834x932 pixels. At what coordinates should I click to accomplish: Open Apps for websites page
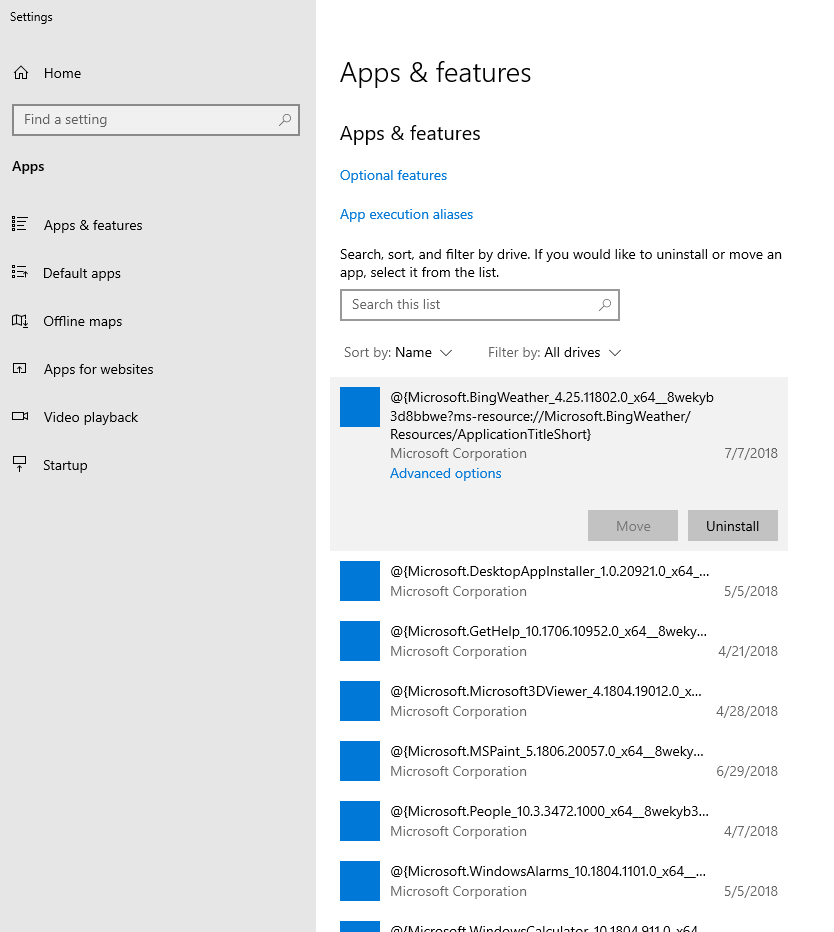pyautogui.click(x=98, y=369)
